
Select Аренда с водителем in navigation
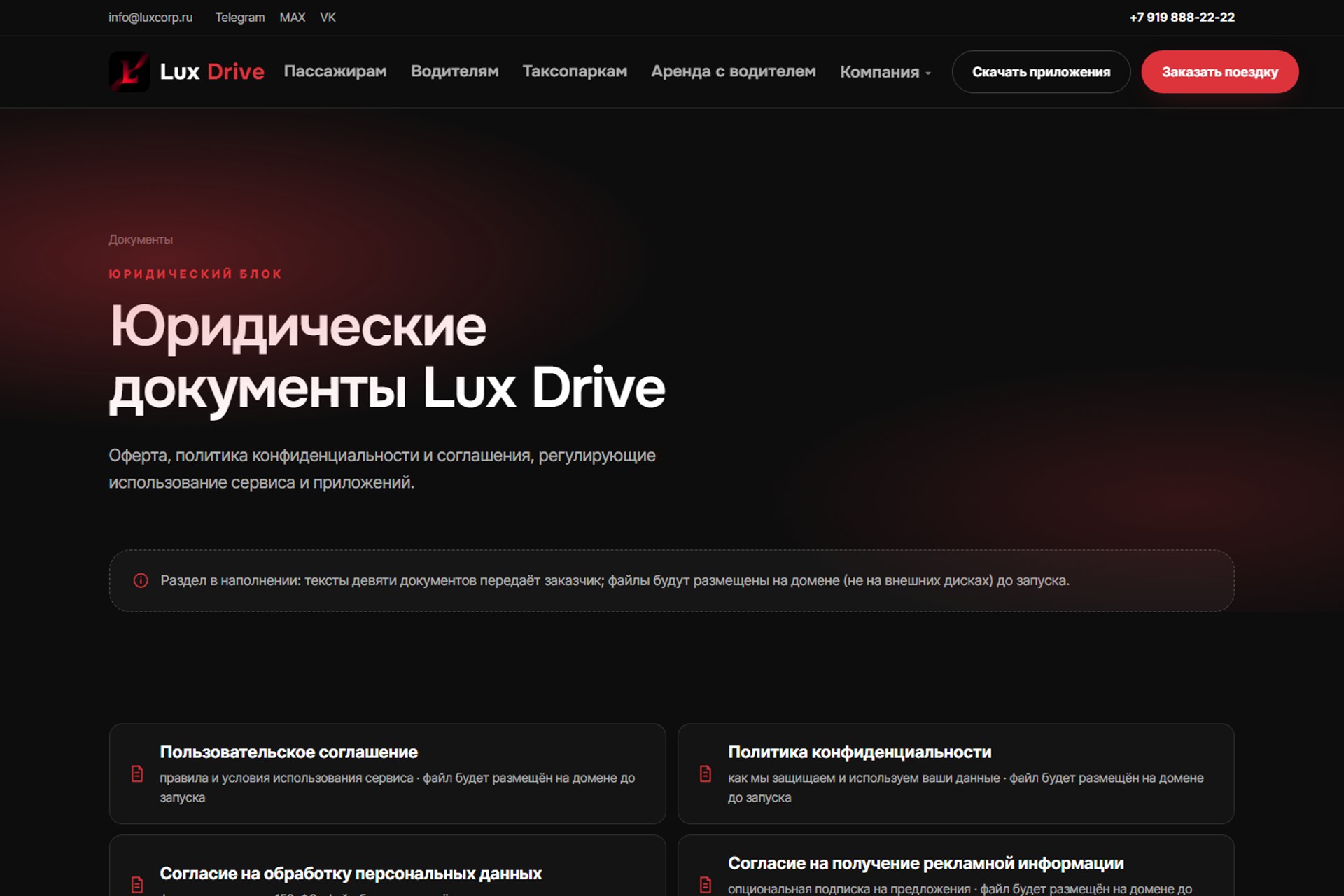734,71
